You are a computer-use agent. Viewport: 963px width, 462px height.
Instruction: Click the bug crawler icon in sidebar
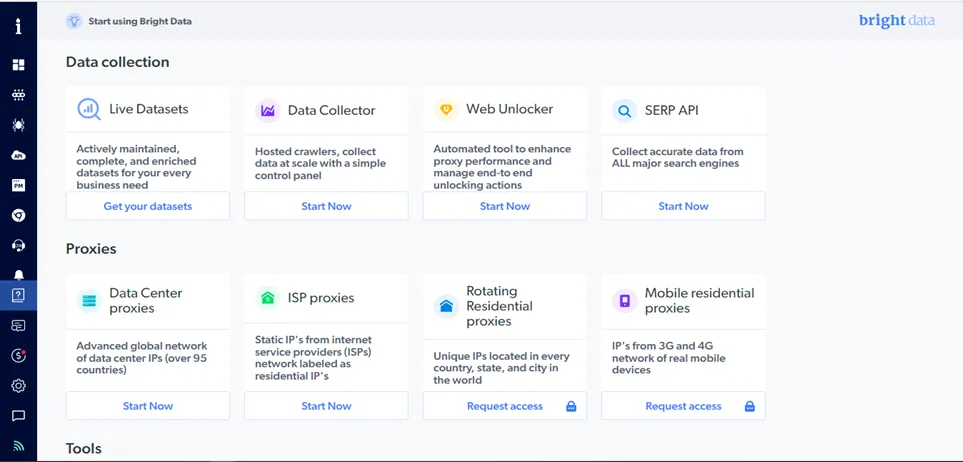(18, 125)
